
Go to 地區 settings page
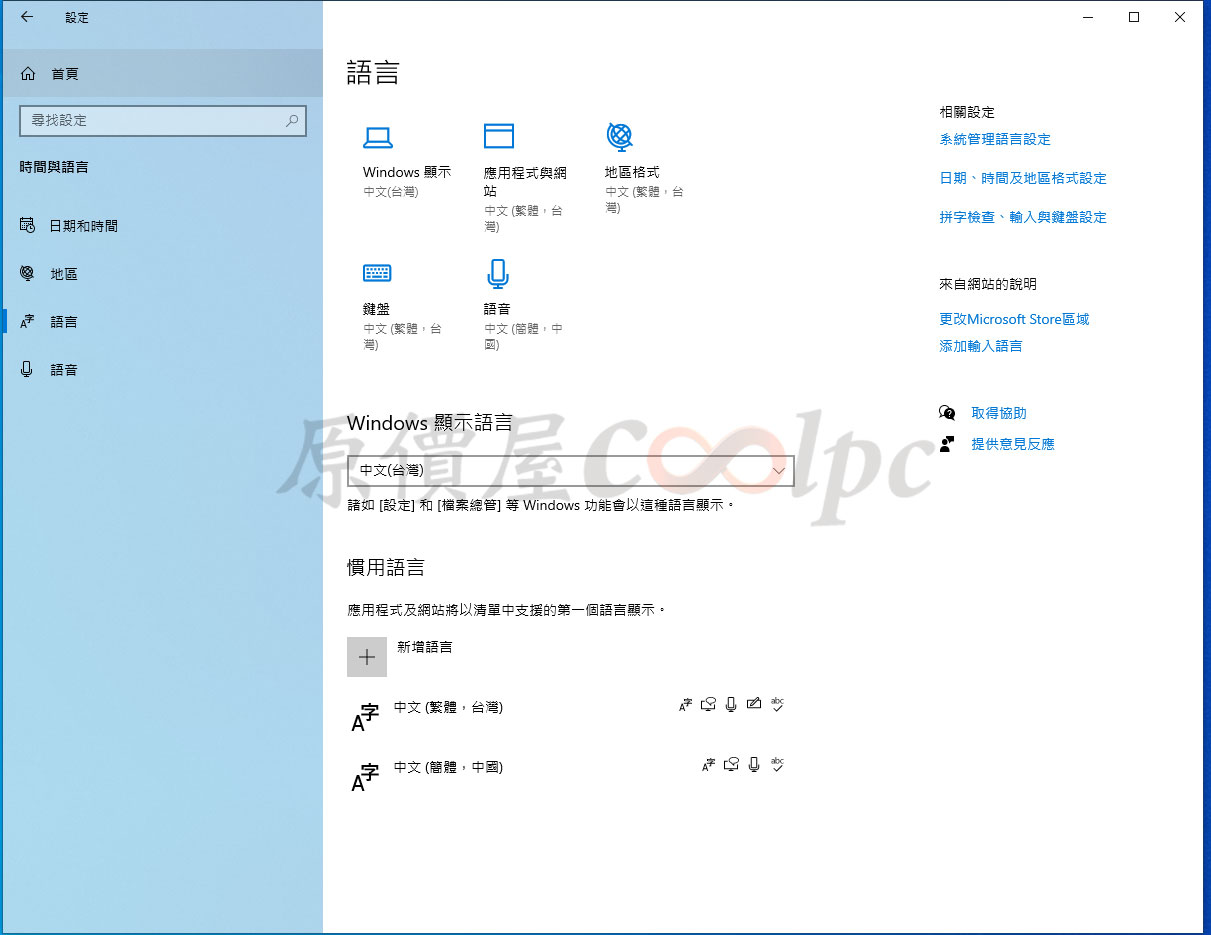tap(64, 274)
